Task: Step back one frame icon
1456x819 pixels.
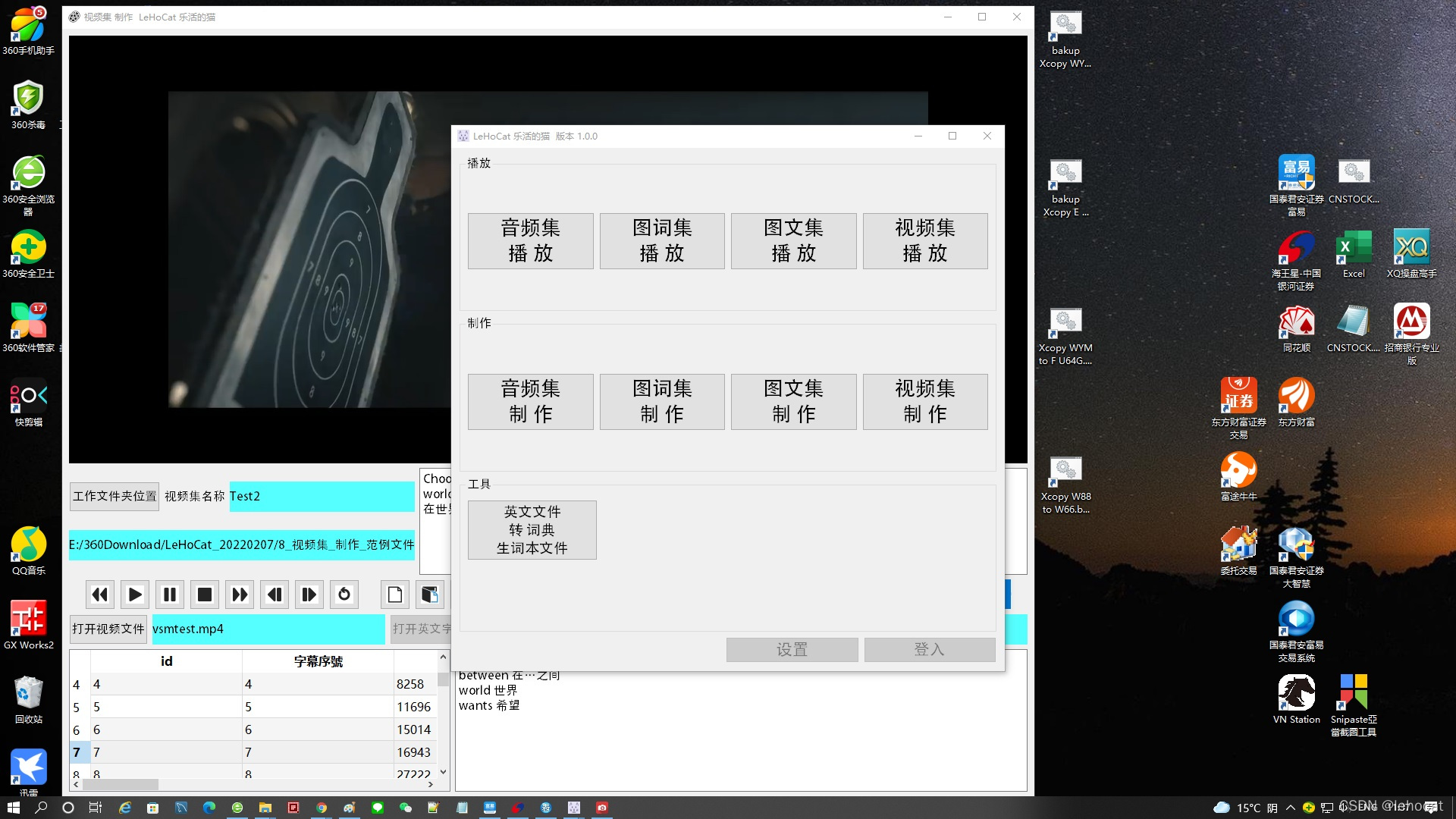Action: pyautogui.click(x=275, y=595)
